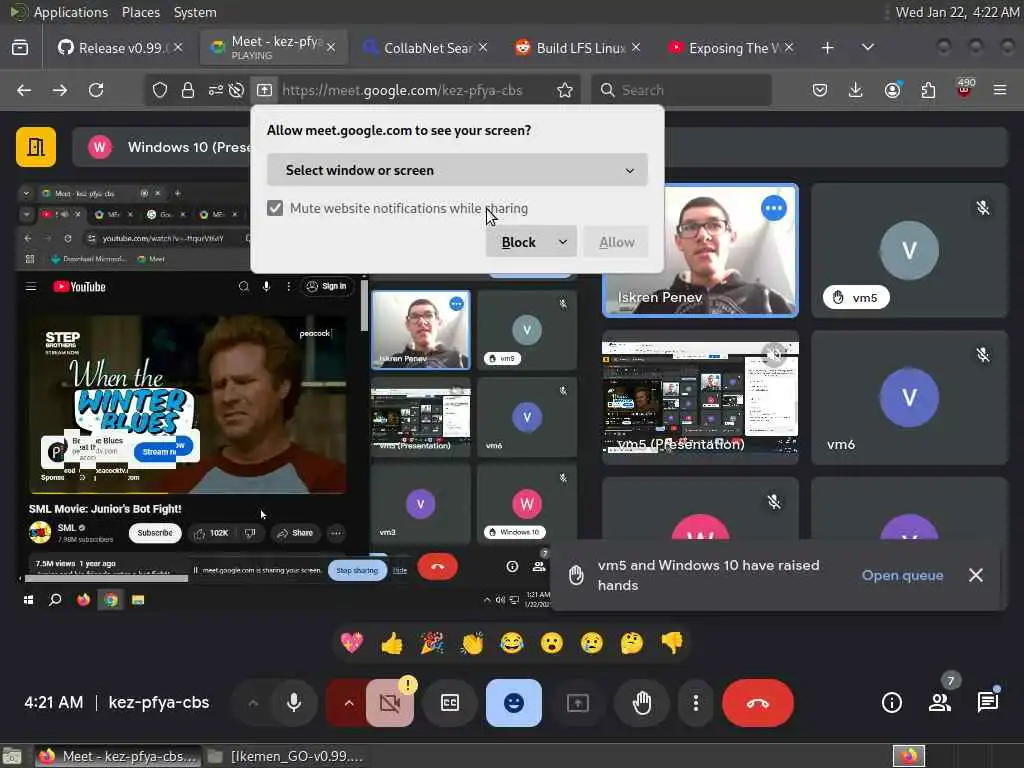Expand the list all tabs chevron
Screen dimensions: 1024x768
[867, 48]
